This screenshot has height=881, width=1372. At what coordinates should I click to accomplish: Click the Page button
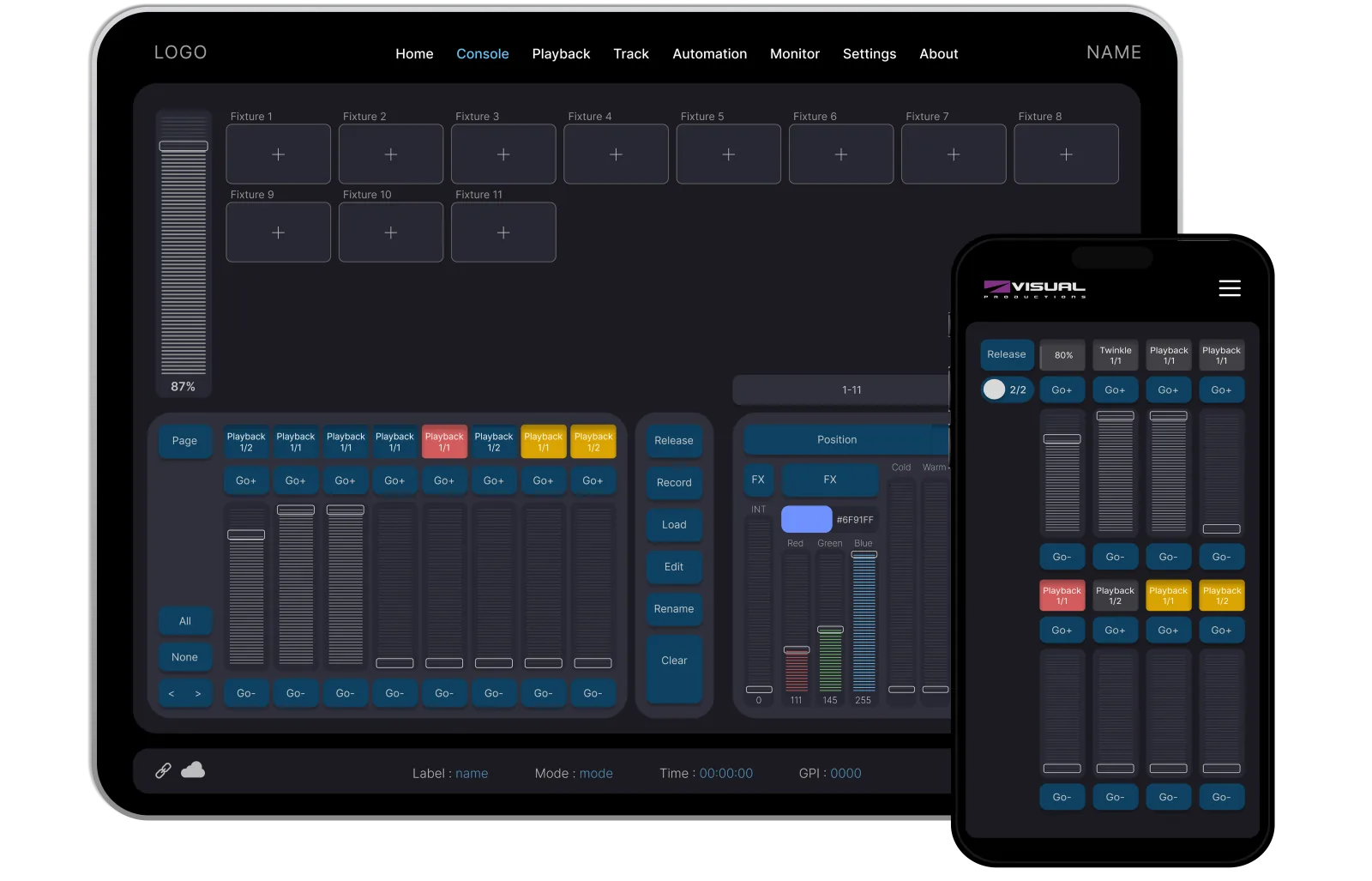pos(184,440)
